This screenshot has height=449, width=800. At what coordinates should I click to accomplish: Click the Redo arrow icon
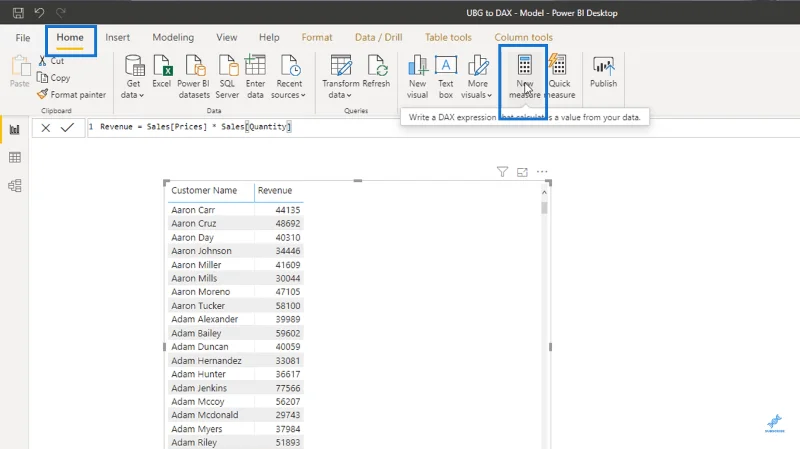pos(61,12)
